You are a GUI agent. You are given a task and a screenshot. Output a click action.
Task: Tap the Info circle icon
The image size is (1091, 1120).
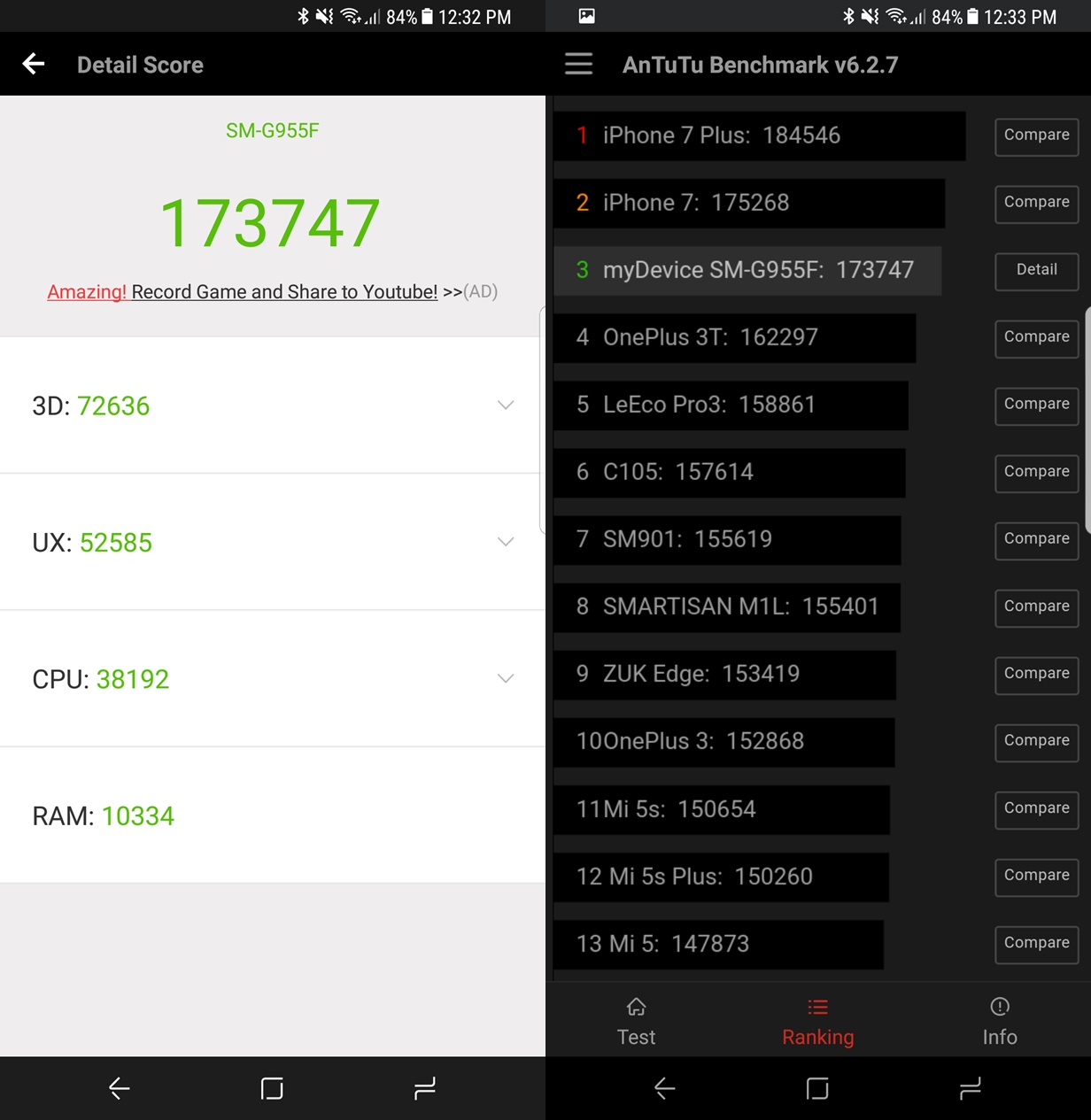(x=1000, y=1007)
